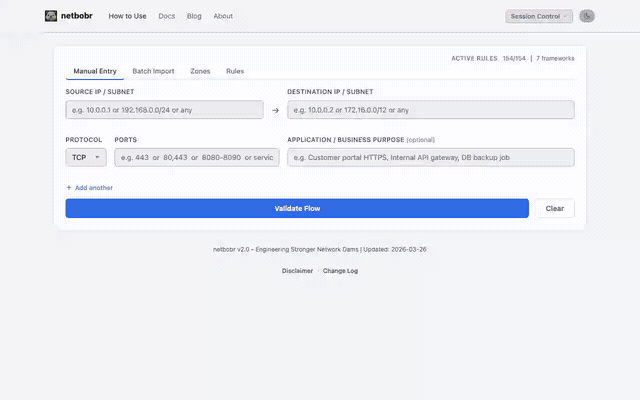Open the TCP protocol dropdown
Screen dimensions: 640x400
(86, 157)
